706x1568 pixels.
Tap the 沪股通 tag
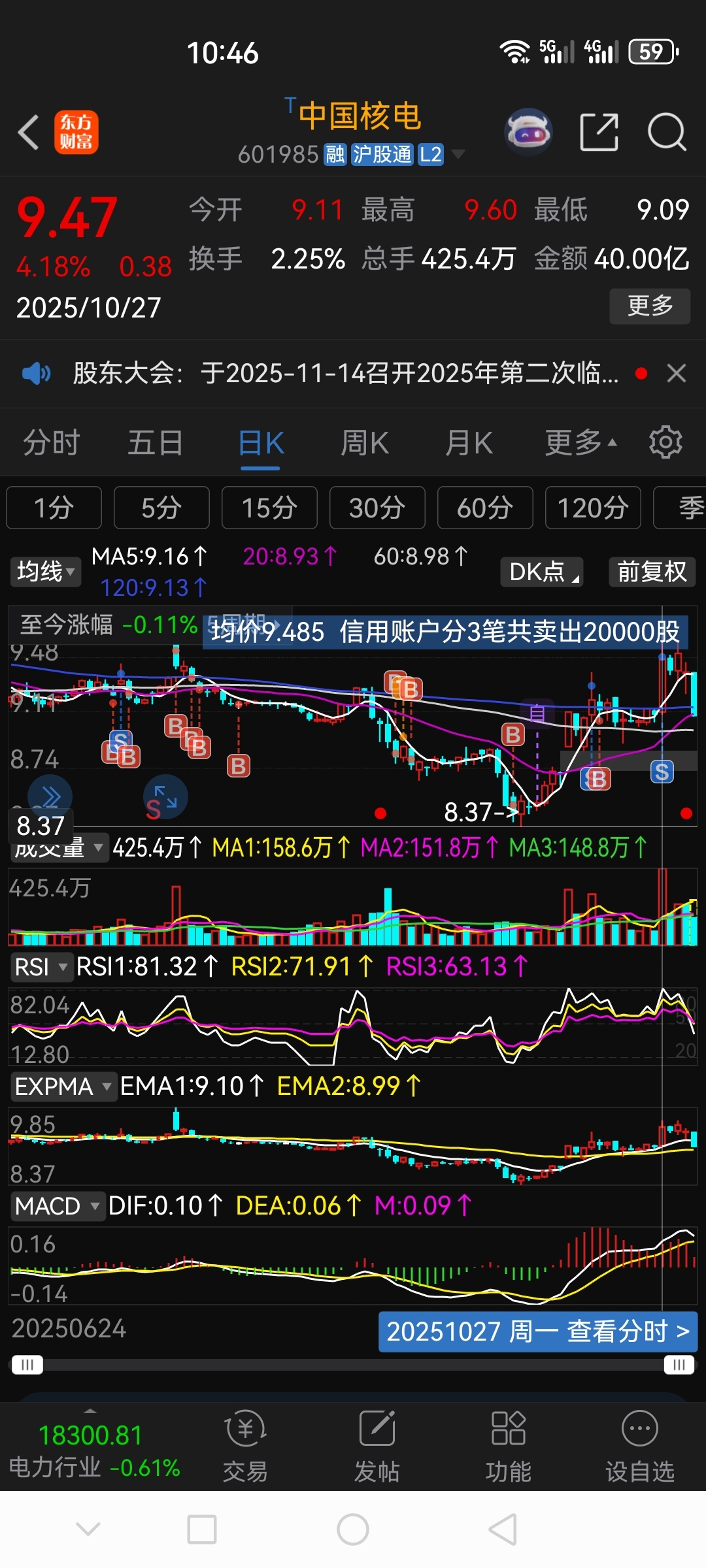tap(382, 155)
